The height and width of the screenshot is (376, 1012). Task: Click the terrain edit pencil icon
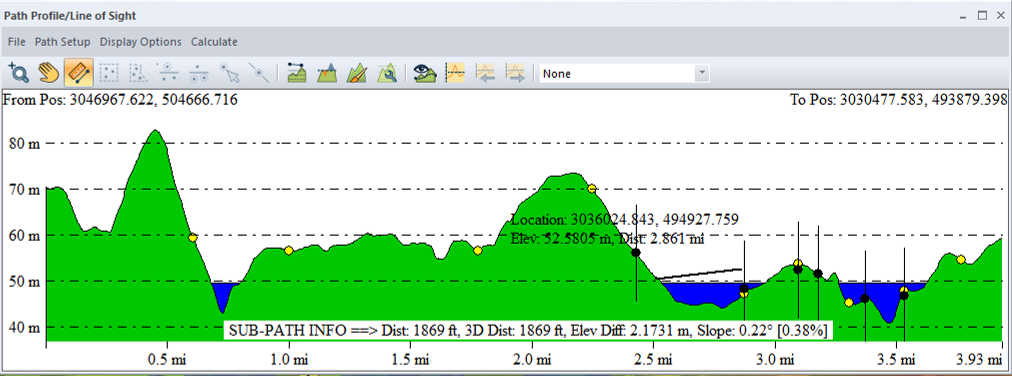357,73
